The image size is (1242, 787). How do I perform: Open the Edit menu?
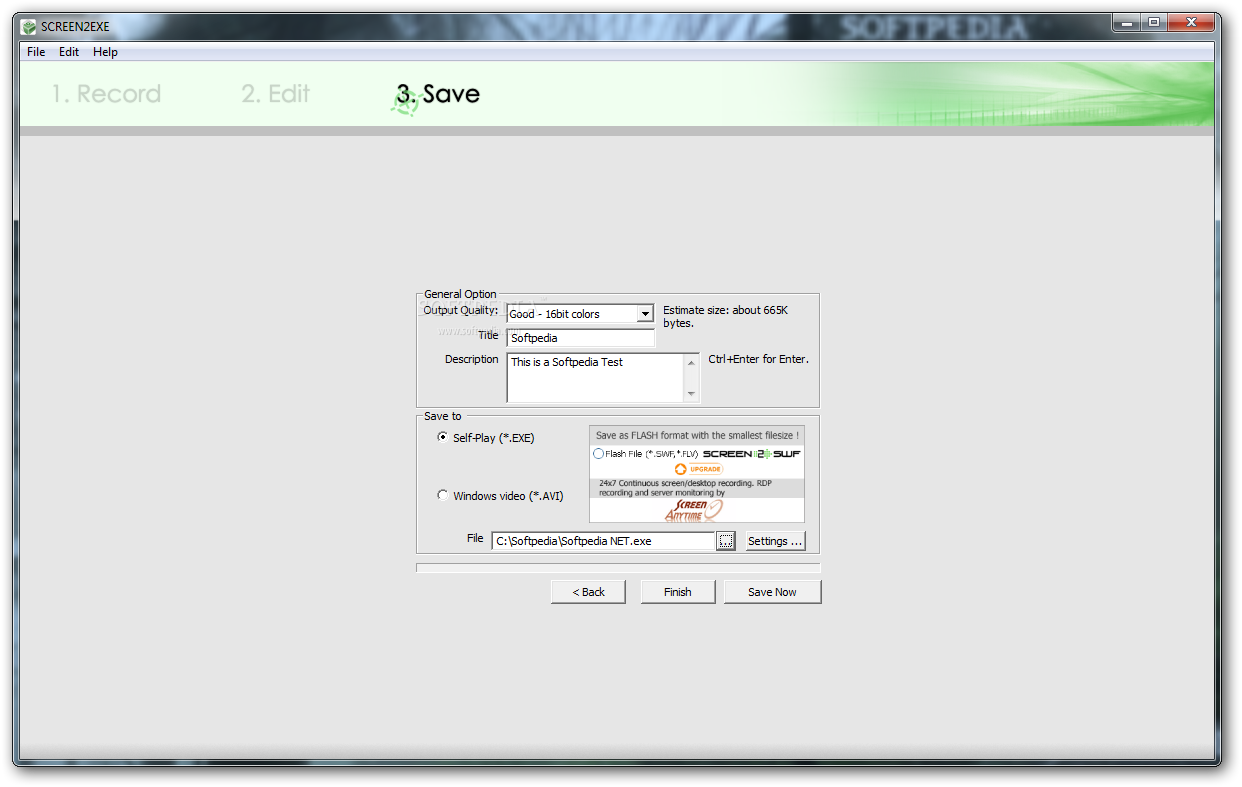[69, 52]
